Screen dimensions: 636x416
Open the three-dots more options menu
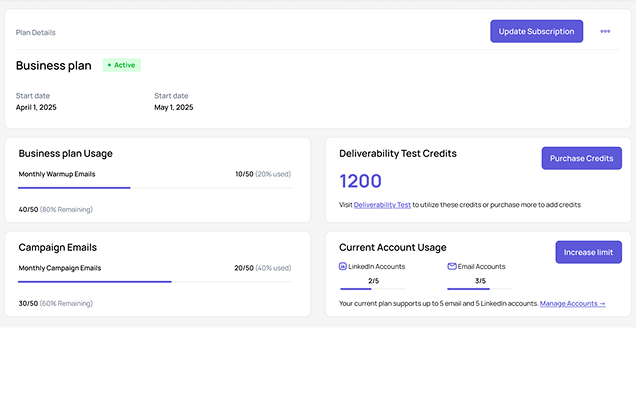pos(605,31)
